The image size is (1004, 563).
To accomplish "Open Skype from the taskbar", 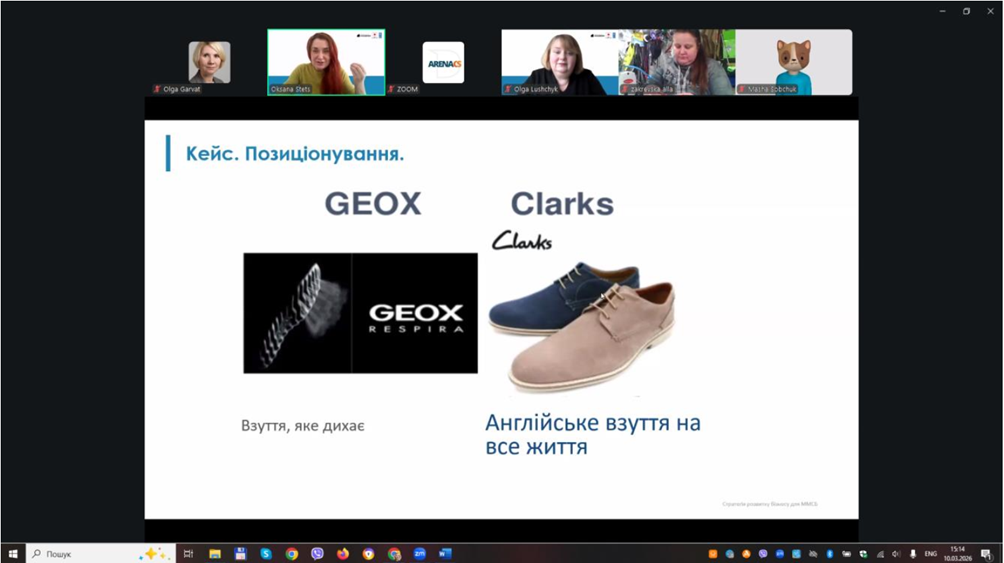I will pos(266,554).
